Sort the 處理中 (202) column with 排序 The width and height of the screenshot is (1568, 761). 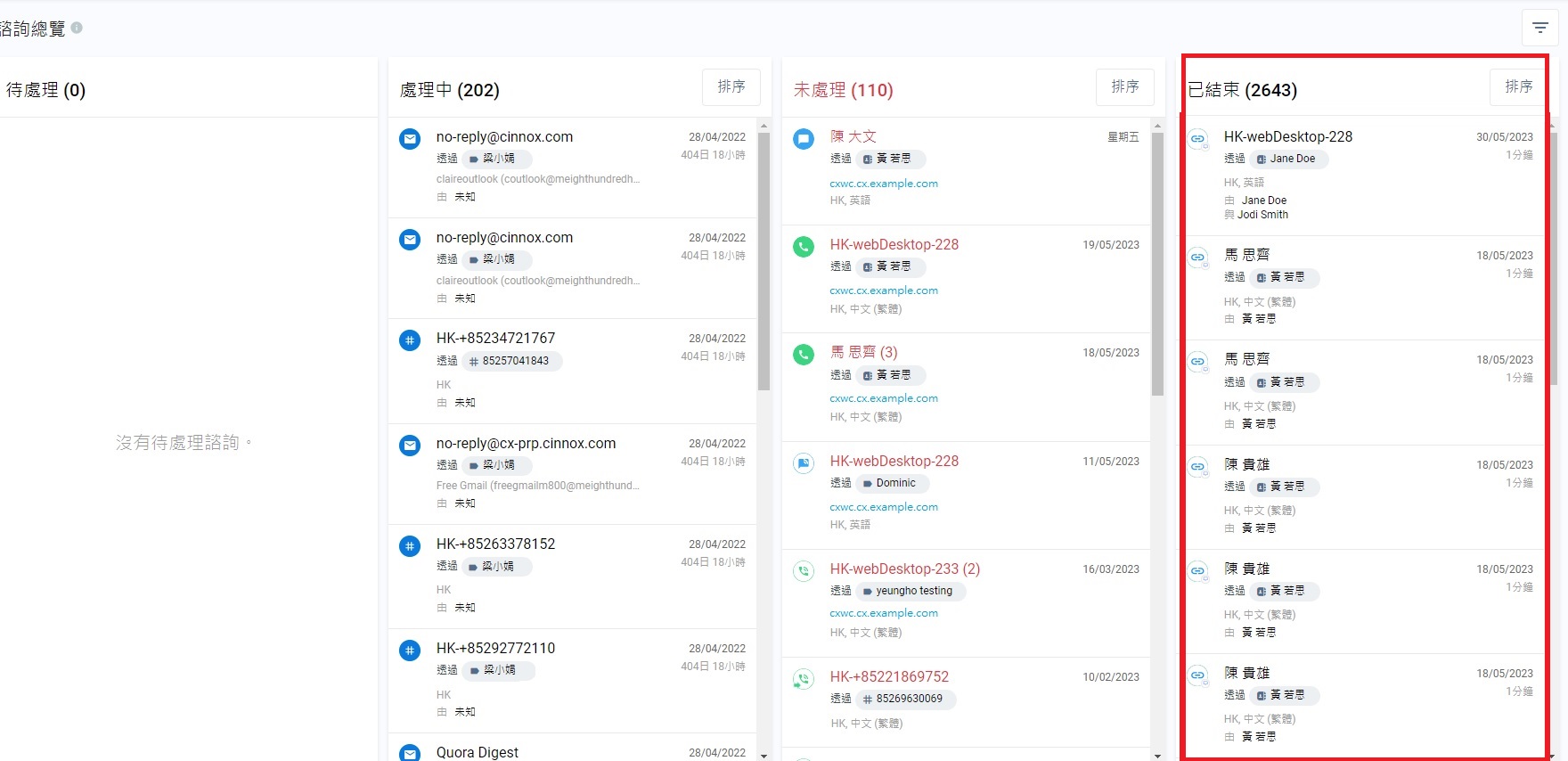coord(731,86)
